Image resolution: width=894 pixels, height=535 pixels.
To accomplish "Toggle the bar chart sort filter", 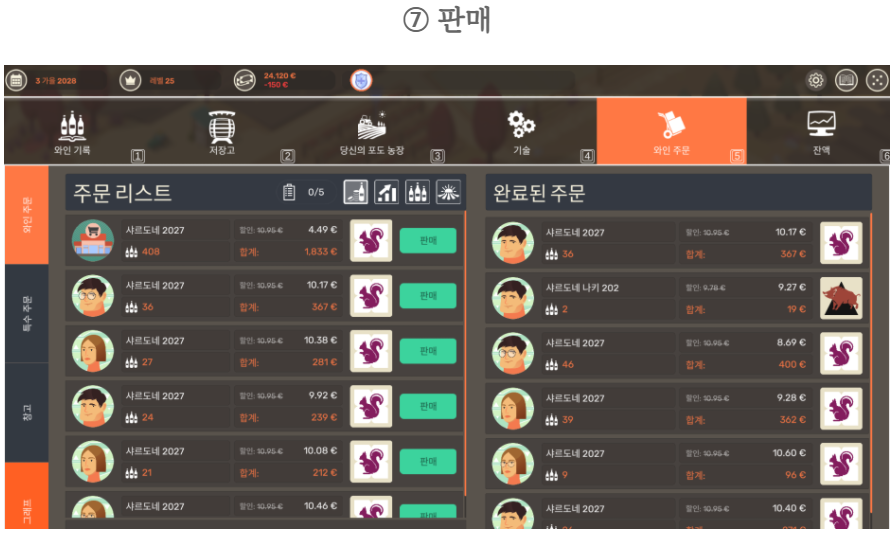I will (386, 192).
